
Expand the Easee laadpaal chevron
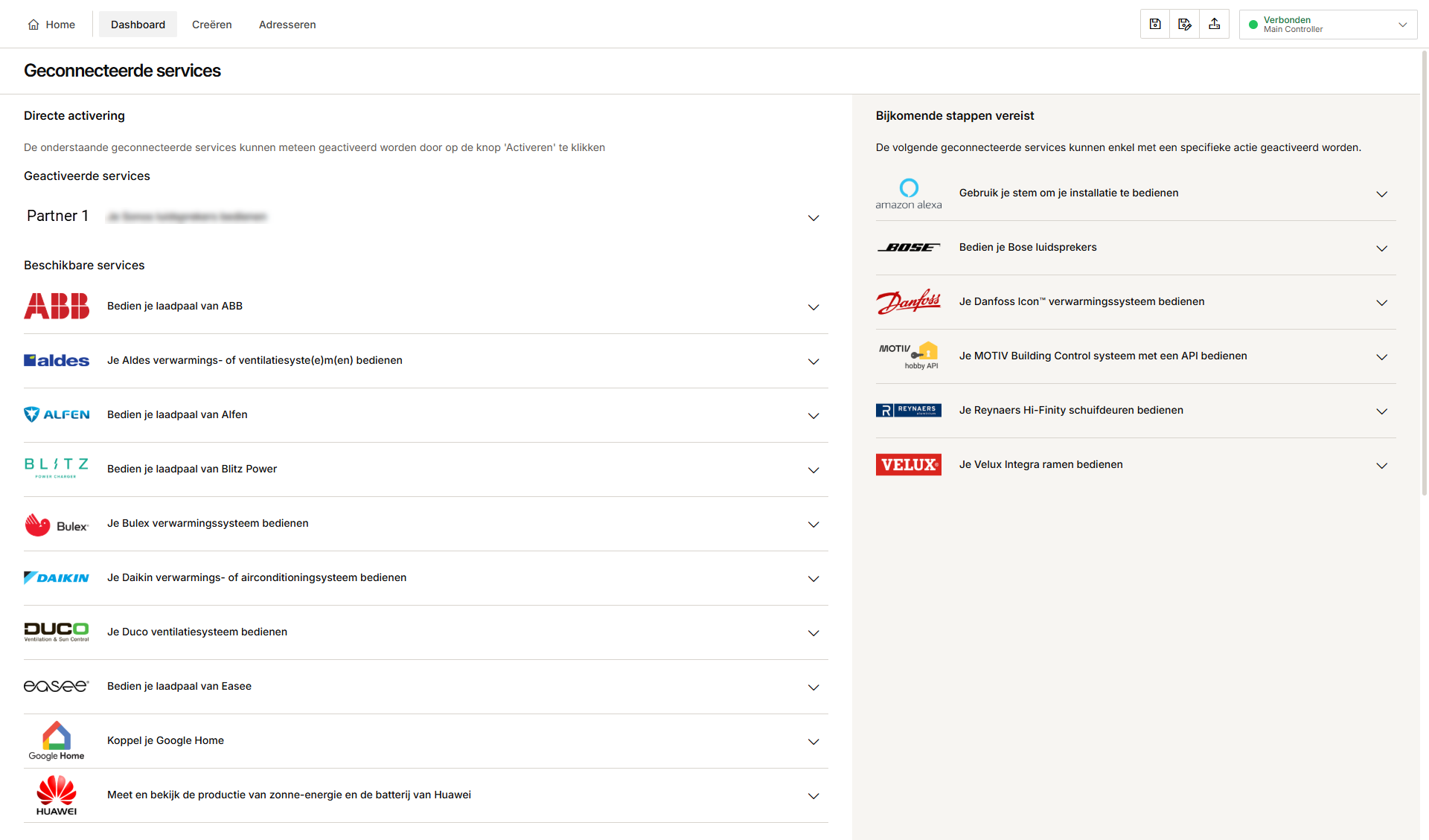(x=813, y=687)
